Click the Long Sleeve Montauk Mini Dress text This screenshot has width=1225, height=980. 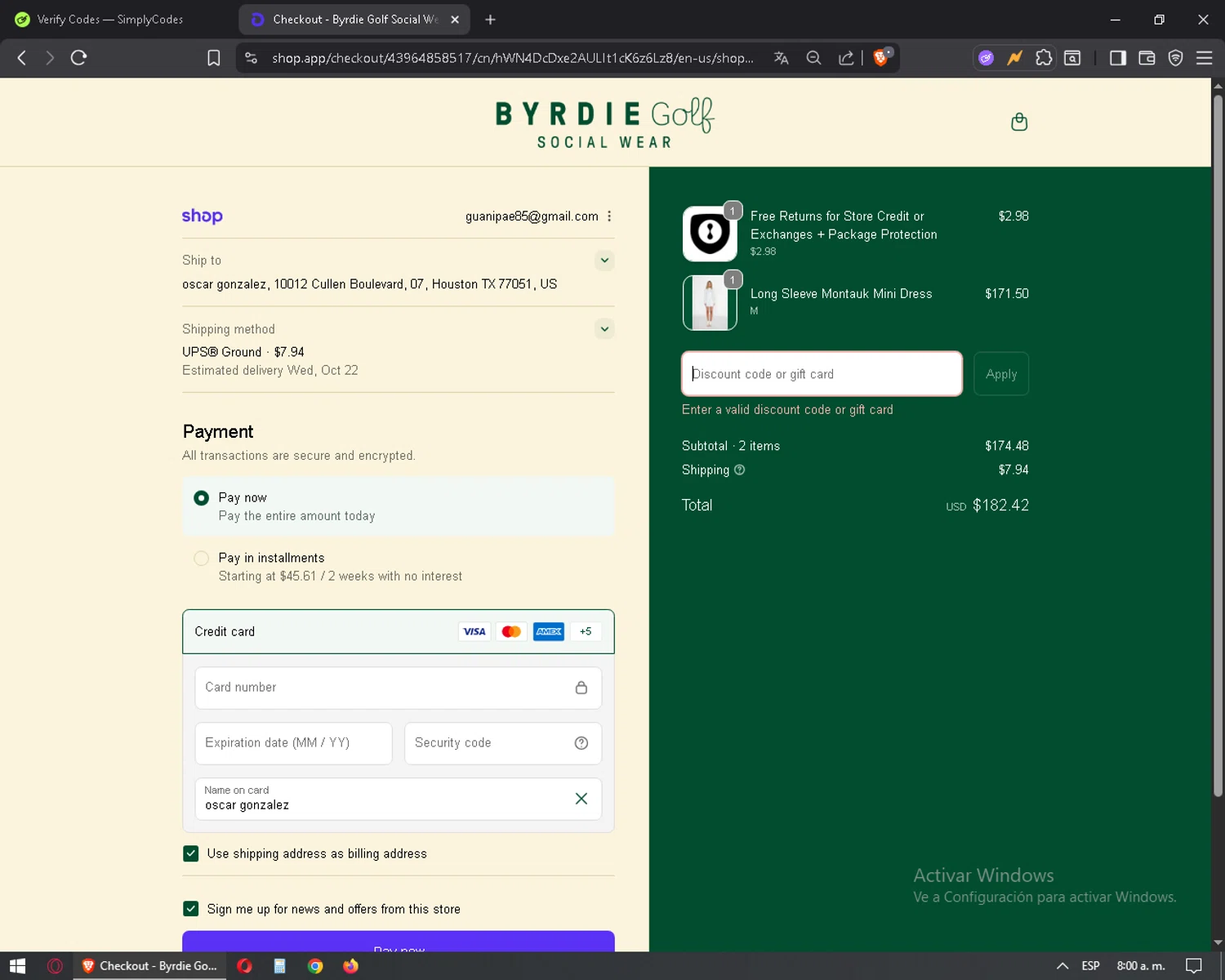[x=841, y=294]
